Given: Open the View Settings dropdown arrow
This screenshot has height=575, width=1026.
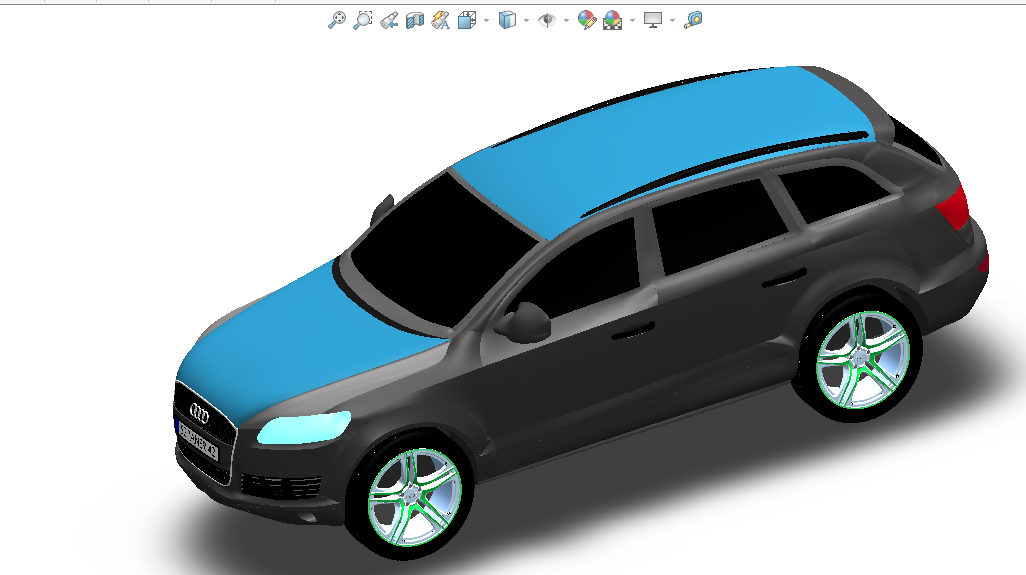Looking at the screenshot, I should 672,21.
